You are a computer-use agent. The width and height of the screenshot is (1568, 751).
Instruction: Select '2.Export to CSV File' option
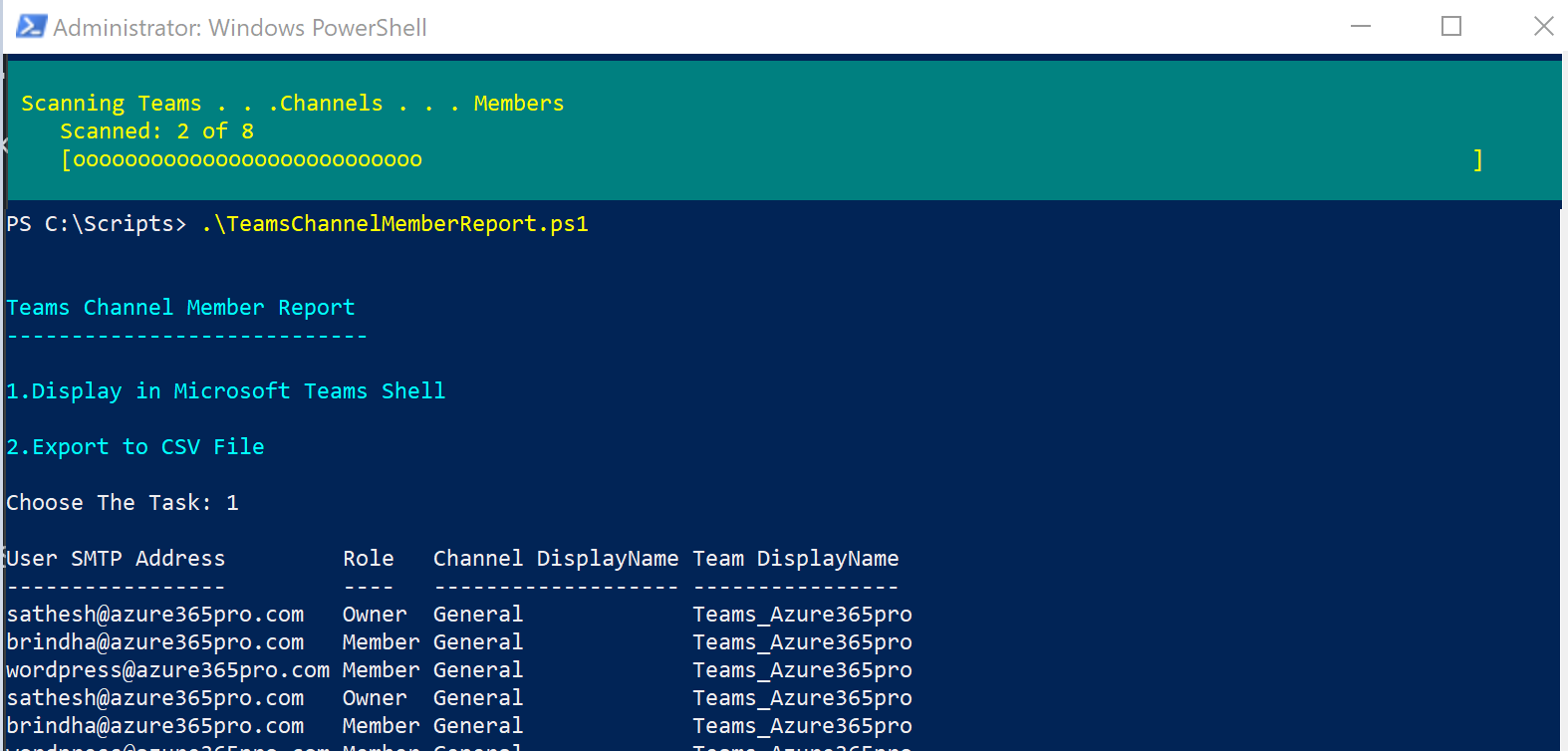[135, 447]
